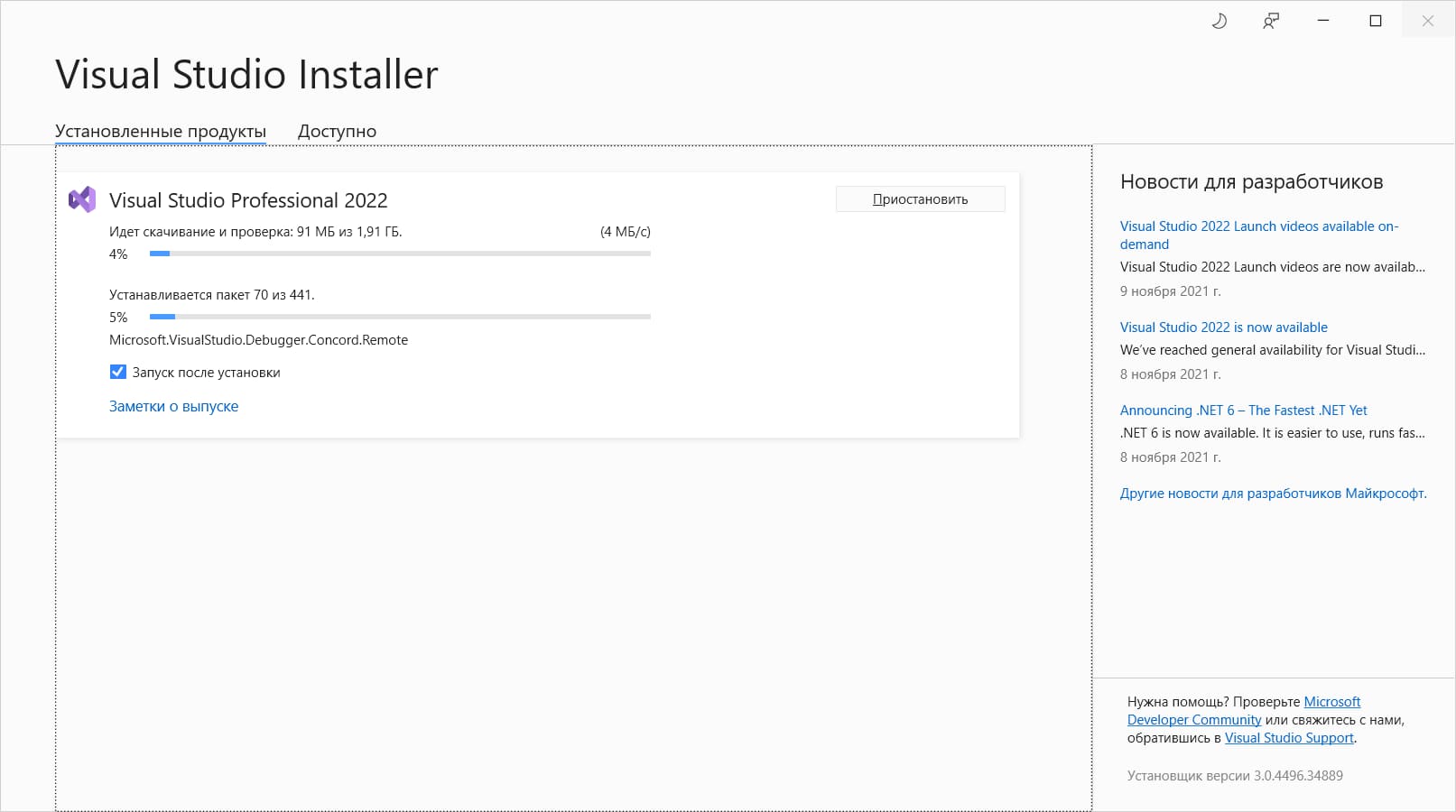Click 'We've reached general availability' summary text
The image size is (1456, 812).
1273,350
